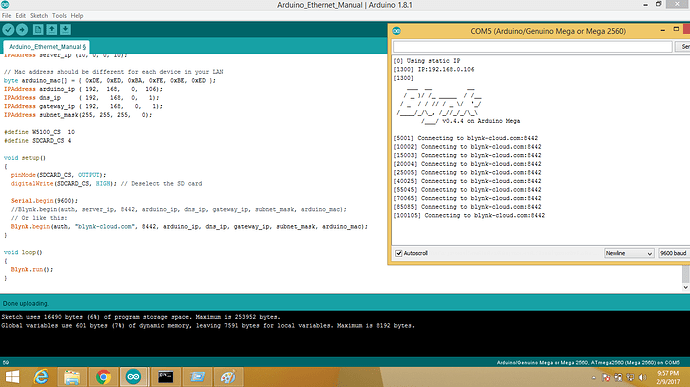The image size is (690, 387).
Task: Click '[0] Using static IP' serial line
Action: click(x=427, y=61)
